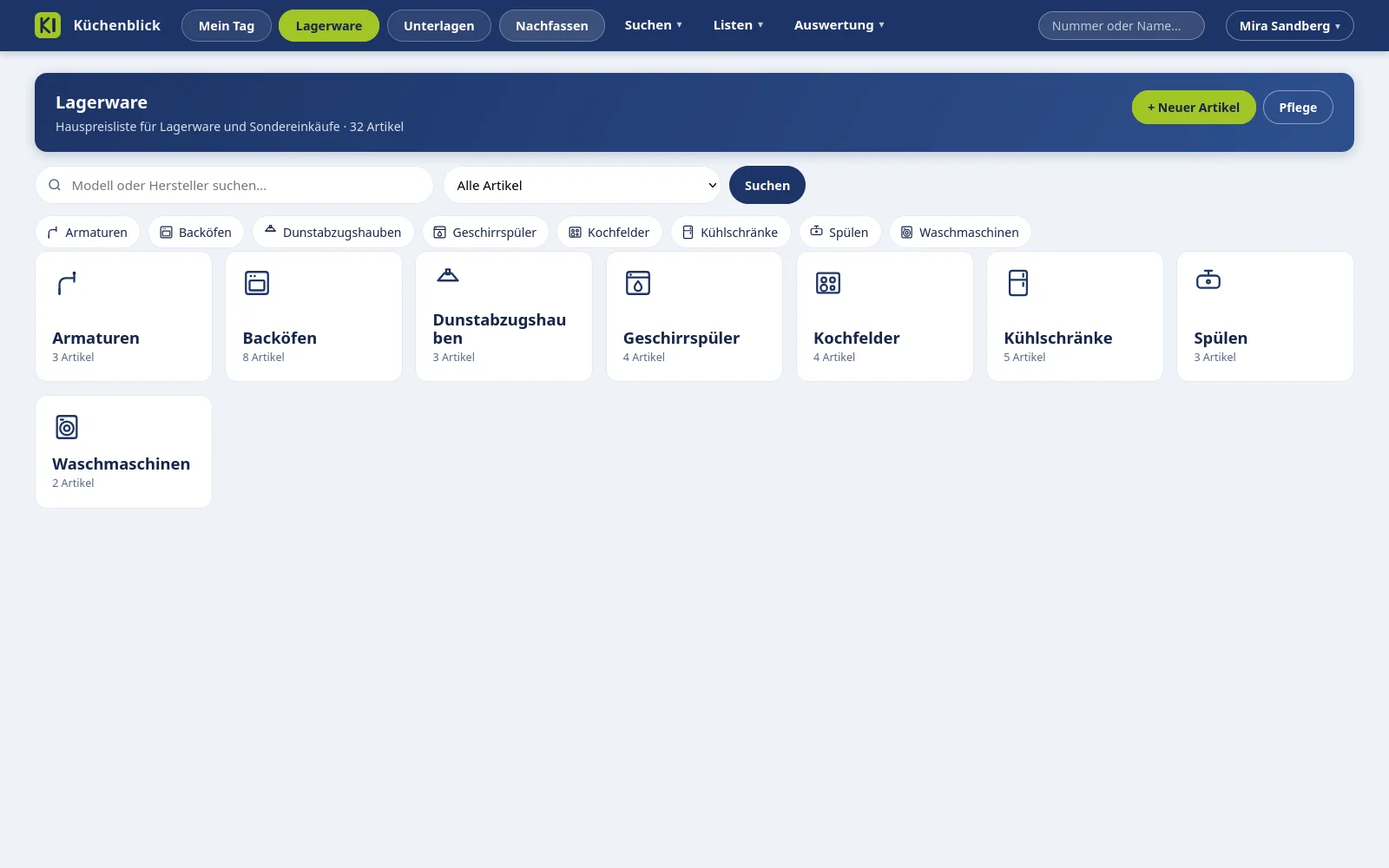The width and height of the screenshot is (1389, 868).
Task: Click the faucet icon in Armaturen card
Action: (x=67, y=283)
